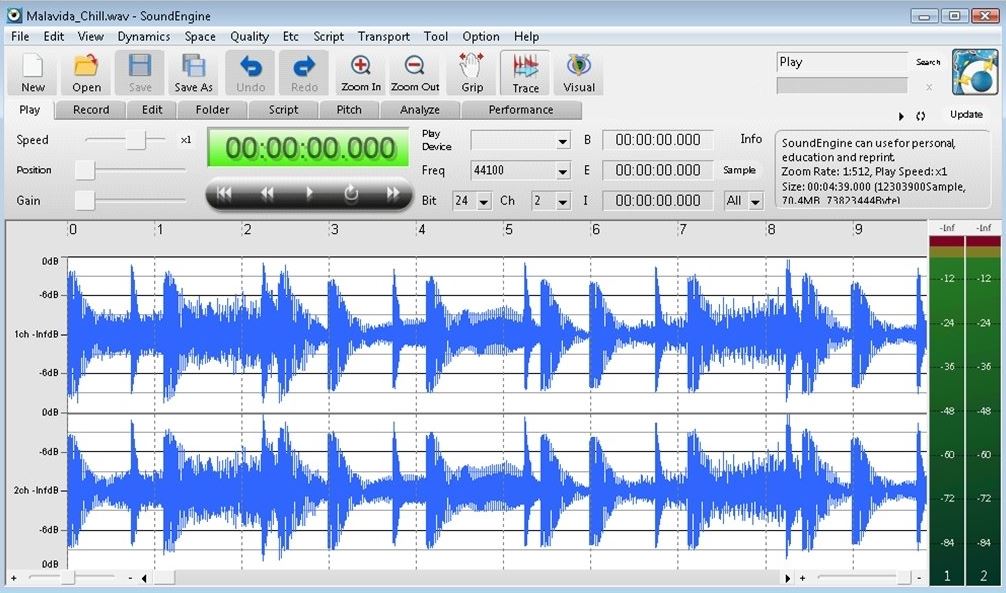Click the fast-forward transport button
This screenshot has width=1006, height=593.
pos(393,193)
